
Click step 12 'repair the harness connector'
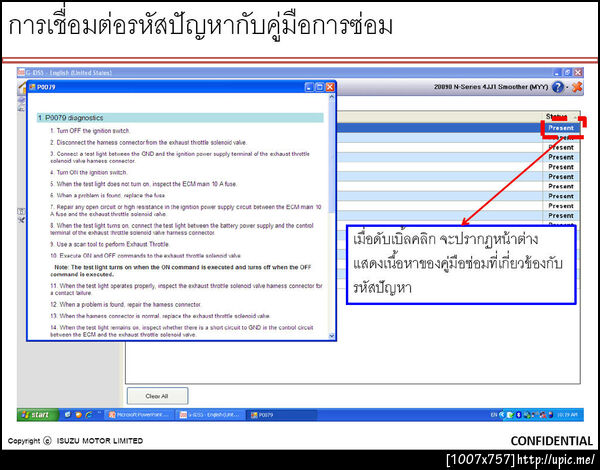pos(126,305)
